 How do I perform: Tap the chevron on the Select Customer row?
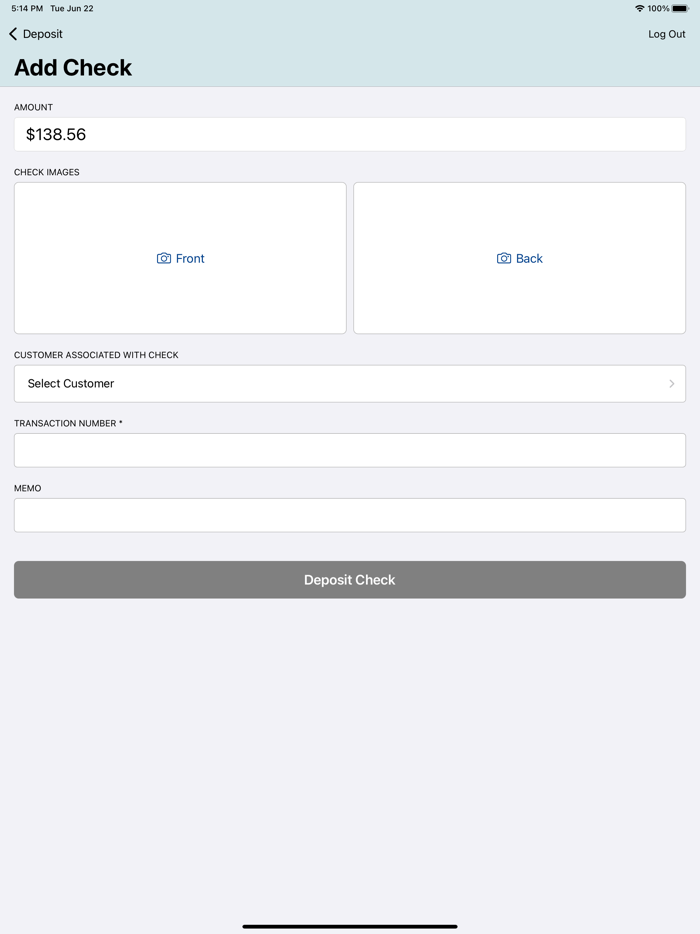tap(672, 384)
